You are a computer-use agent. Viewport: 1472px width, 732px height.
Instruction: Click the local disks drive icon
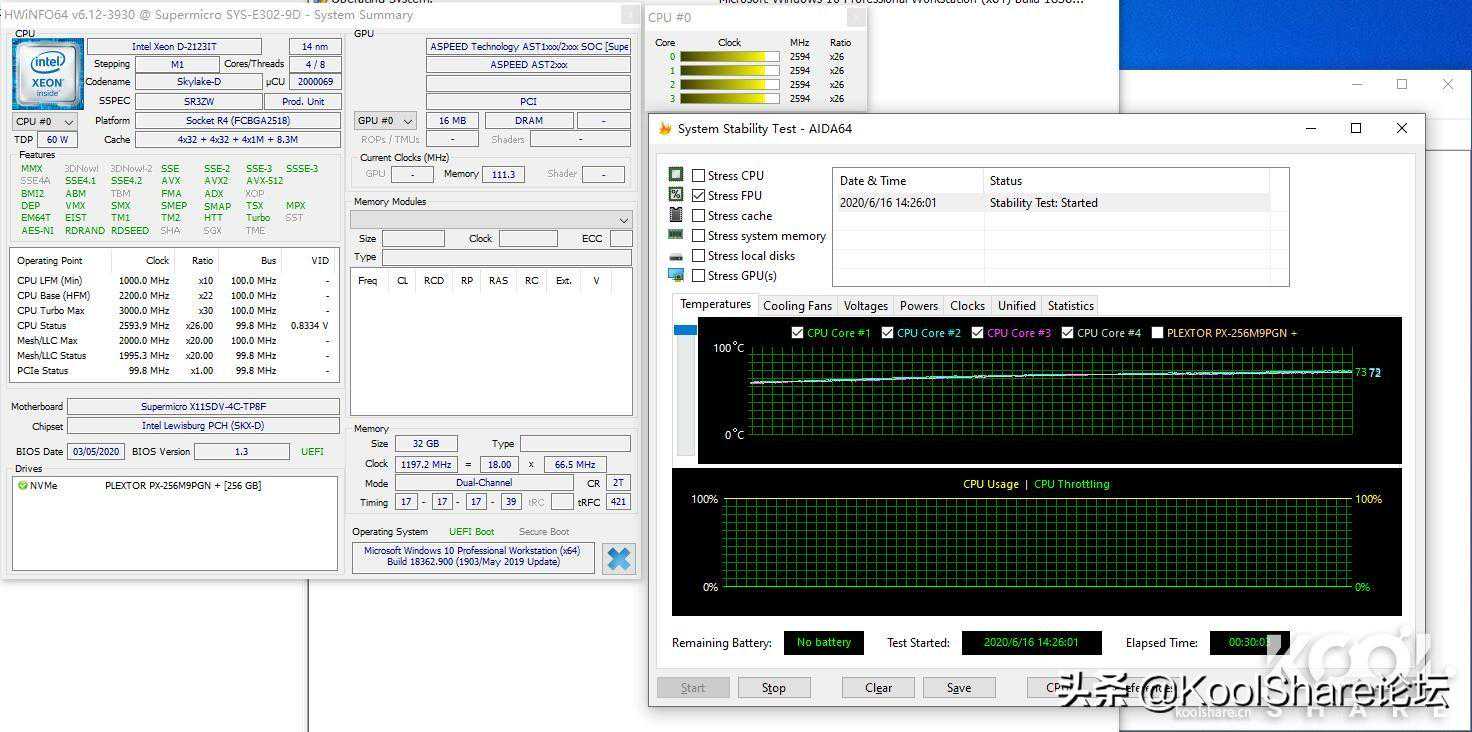[676, 256]
